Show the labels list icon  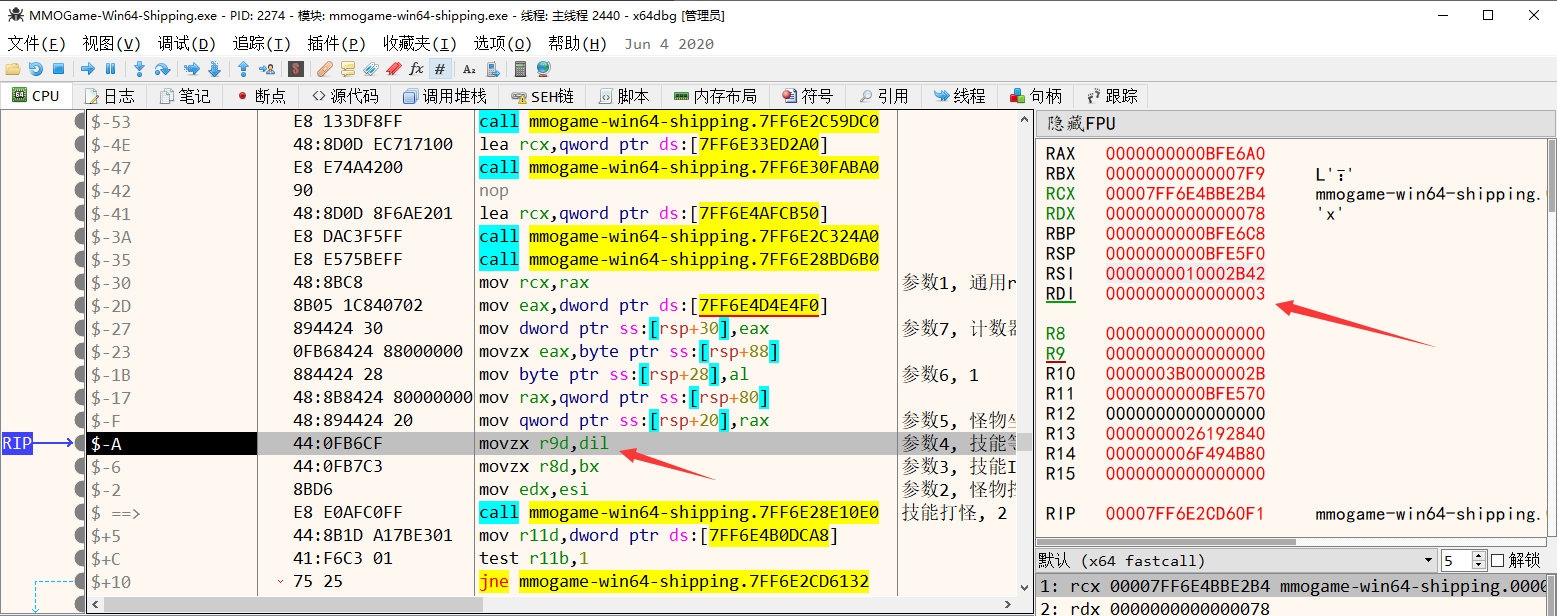click(x=371, y=69)
